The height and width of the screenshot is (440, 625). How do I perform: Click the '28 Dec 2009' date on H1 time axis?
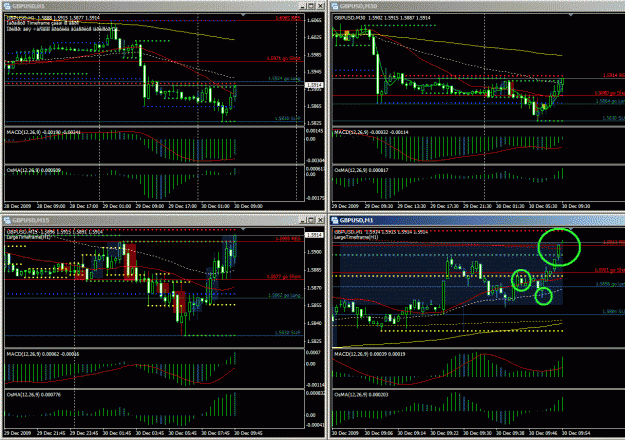[18, 206]
